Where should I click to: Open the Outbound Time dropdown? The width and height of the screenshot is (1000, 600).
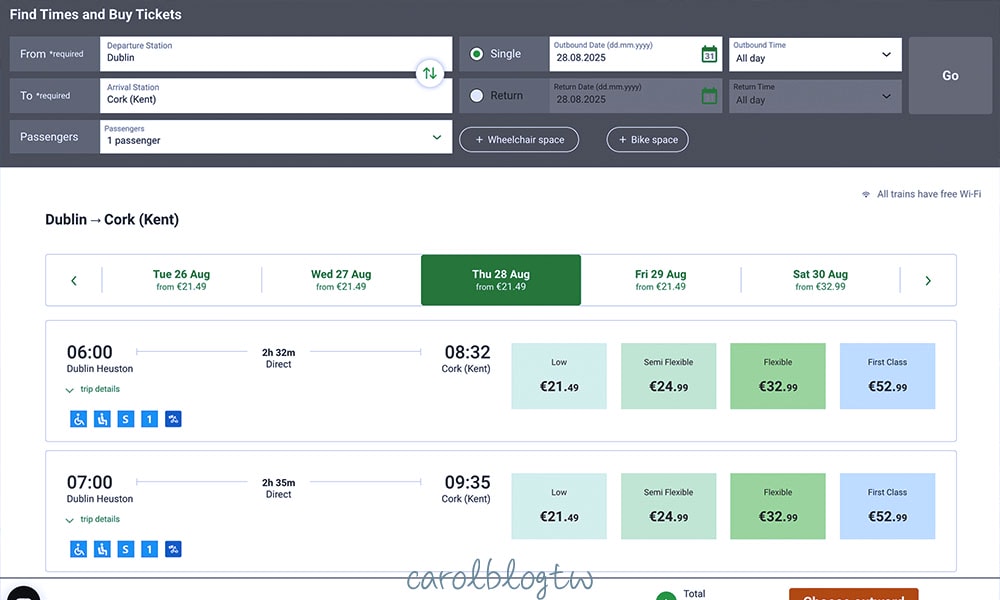[x=814, y=54]
